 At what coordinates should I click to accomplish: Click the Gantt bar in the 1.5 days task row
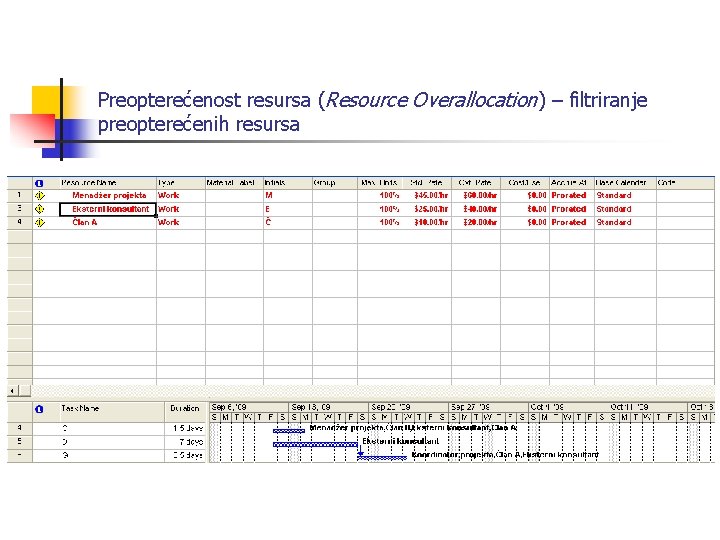pyautogui.click(x=289, y=431)
